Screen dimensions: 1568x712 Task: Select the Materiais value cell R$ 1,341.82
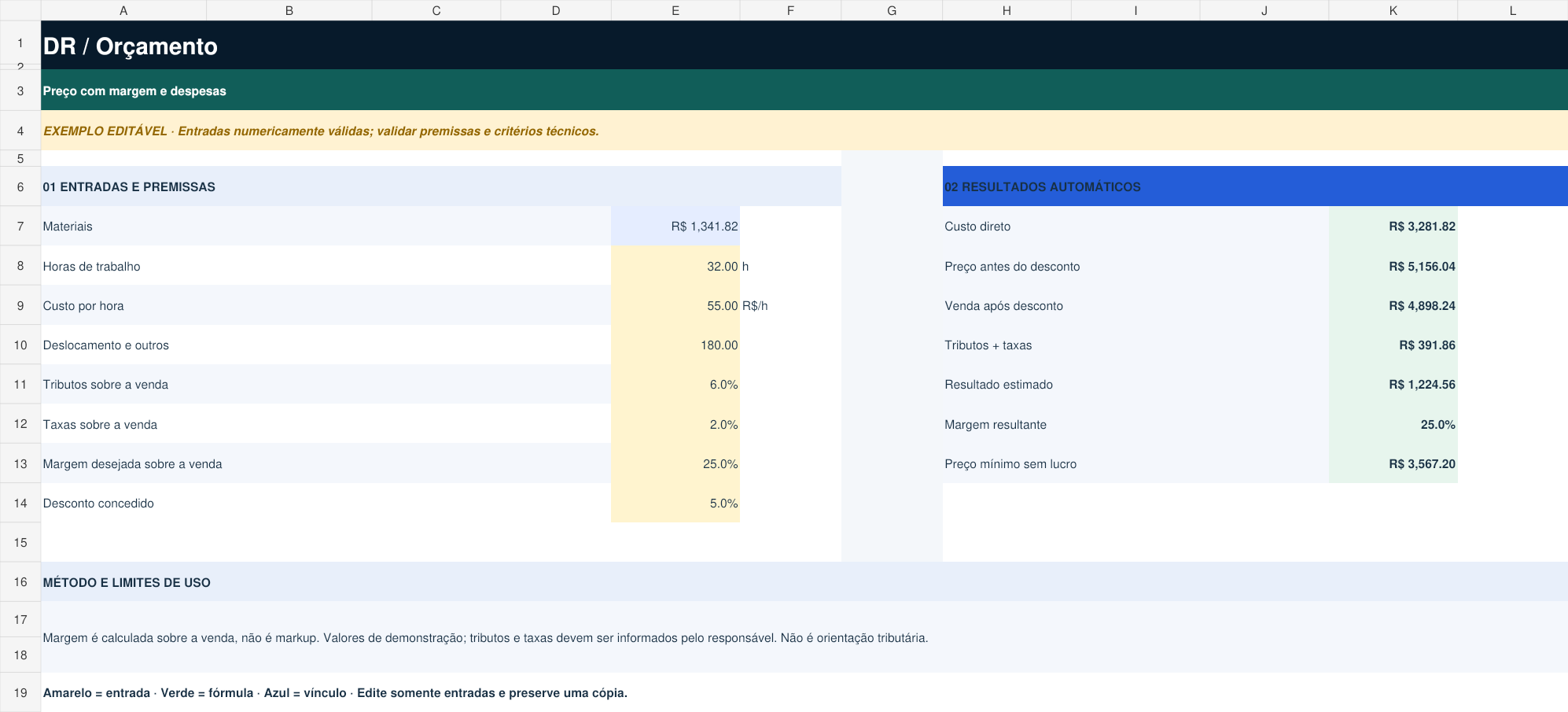pos(675,226)
